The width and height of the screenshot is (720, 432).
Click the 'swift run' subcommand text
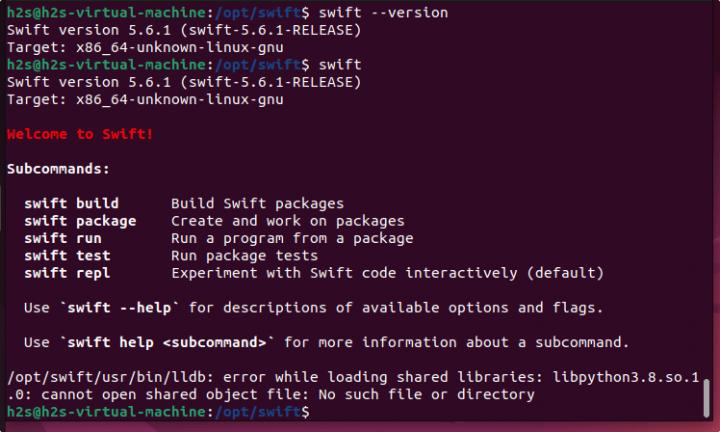62,238
